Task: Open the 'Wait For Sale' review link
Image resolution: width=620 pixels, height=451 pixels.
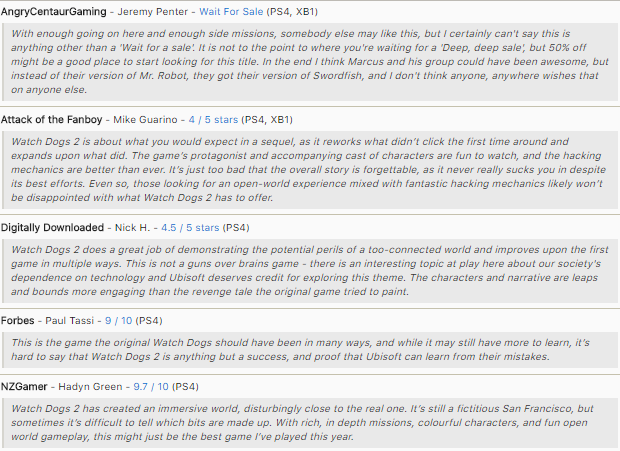Action: [x=233, y=10]
